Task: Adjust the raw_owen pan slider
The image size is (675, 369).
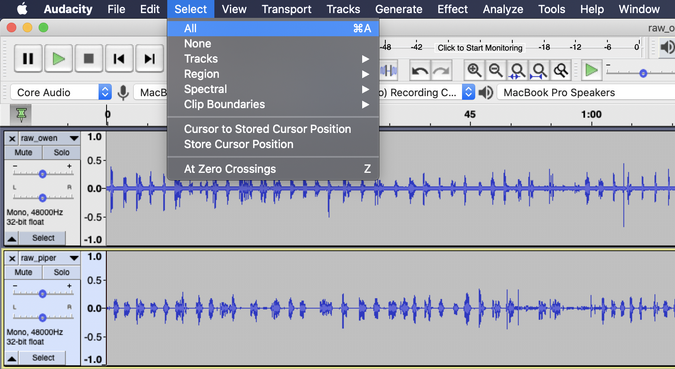Action: (43, 198)
